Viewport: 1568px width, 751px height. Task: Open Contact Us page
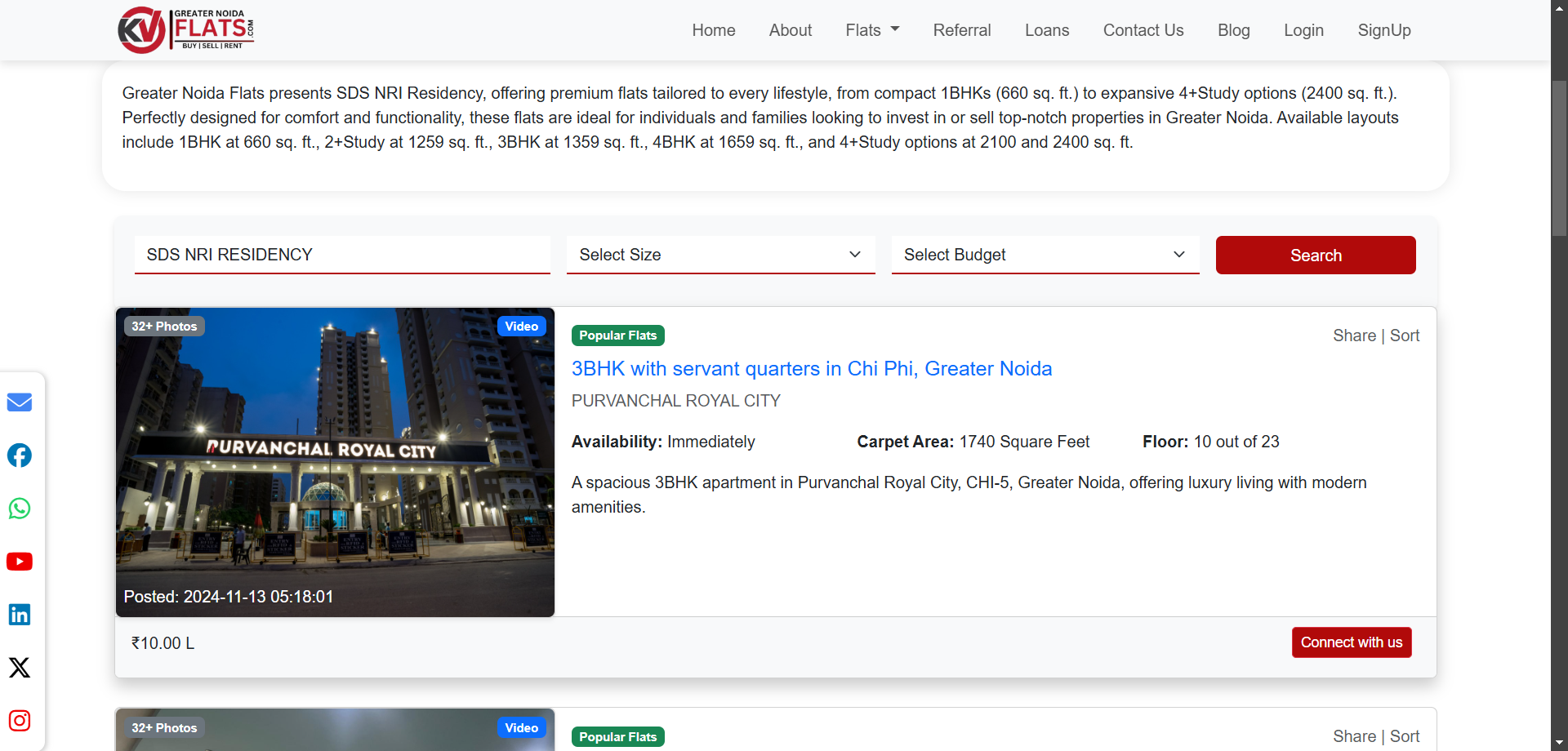[1143, 30]
